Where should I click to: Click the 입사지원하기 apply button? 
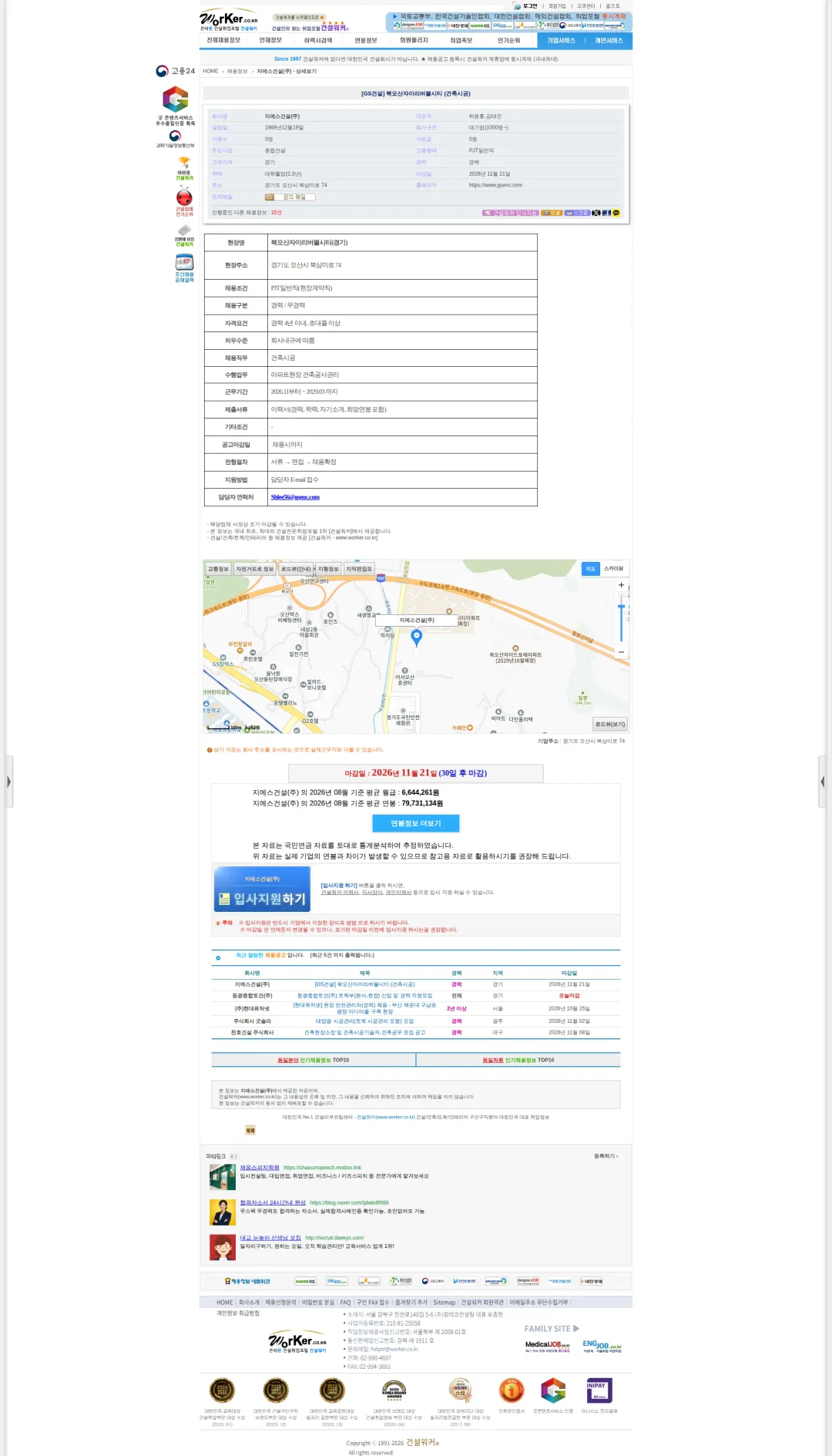(262, 889)
